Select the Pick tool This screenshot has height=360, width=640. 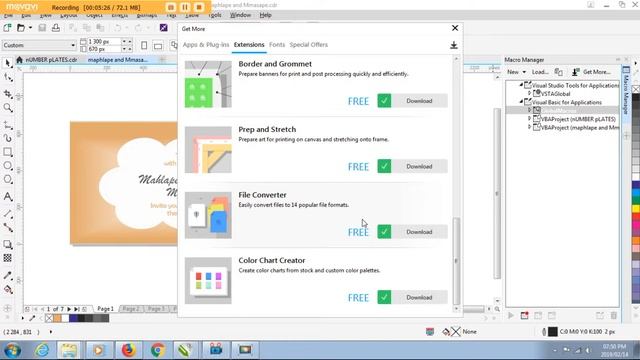point(8,63)
